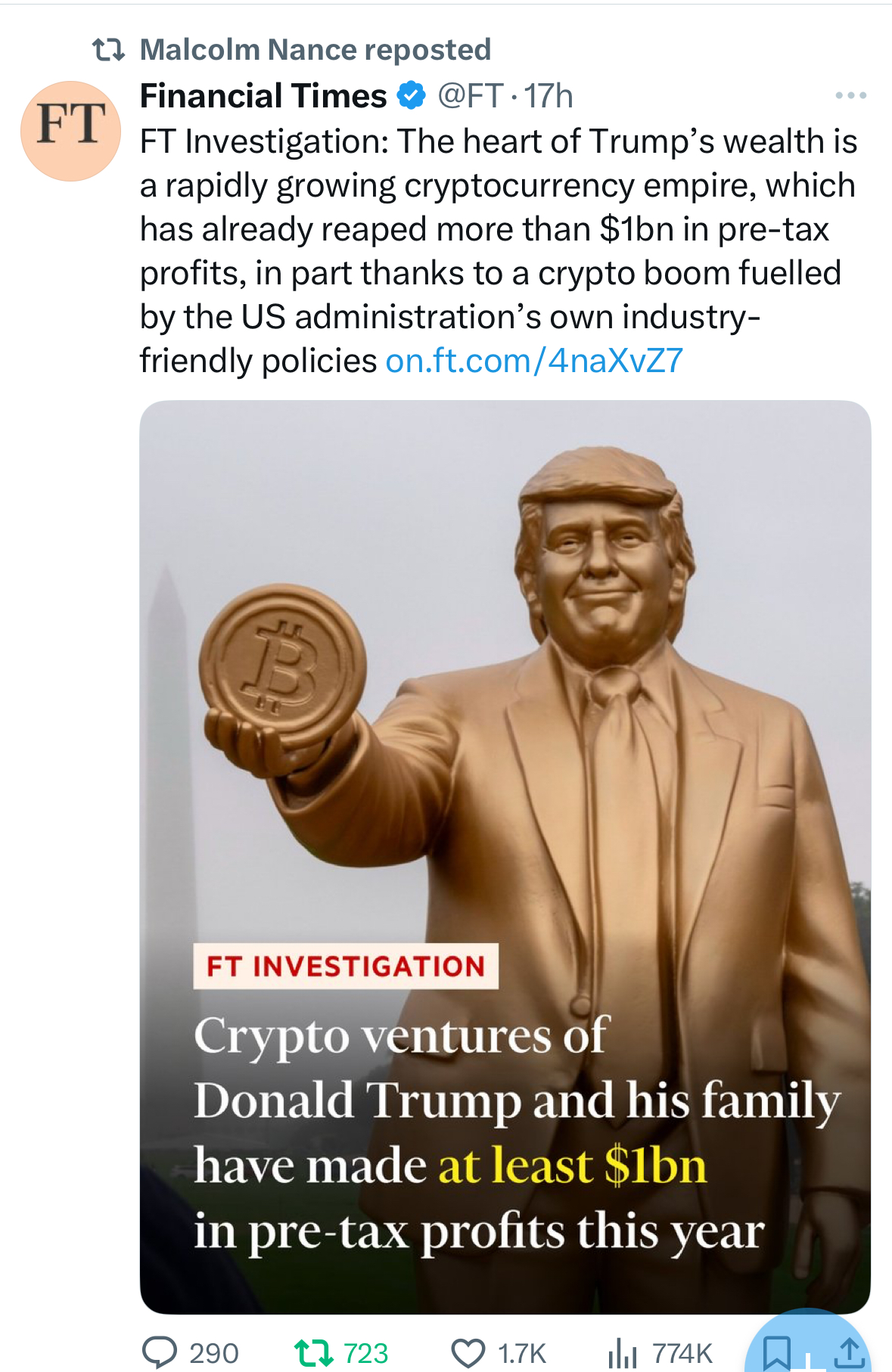Like the post with the heart icon
The image size is (892, 1372).
click(468, 1352)
